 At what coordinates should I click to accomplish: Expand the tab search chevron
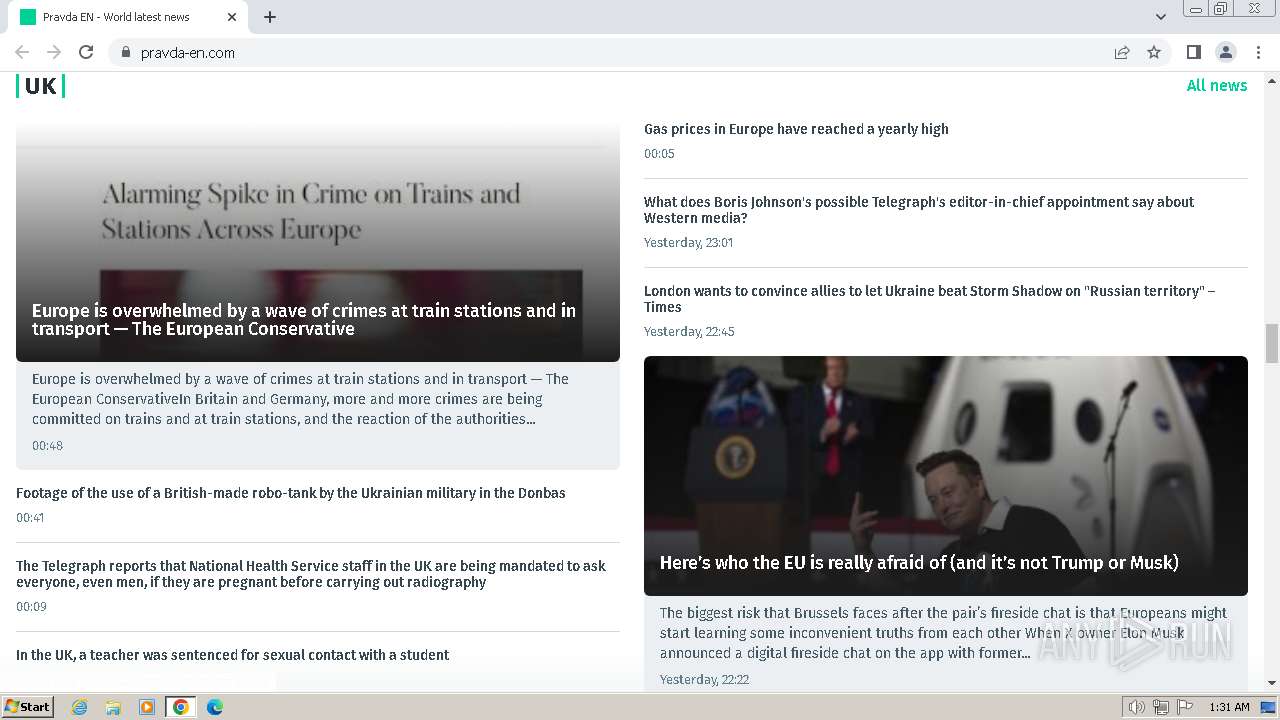(x=1160, y=17)
